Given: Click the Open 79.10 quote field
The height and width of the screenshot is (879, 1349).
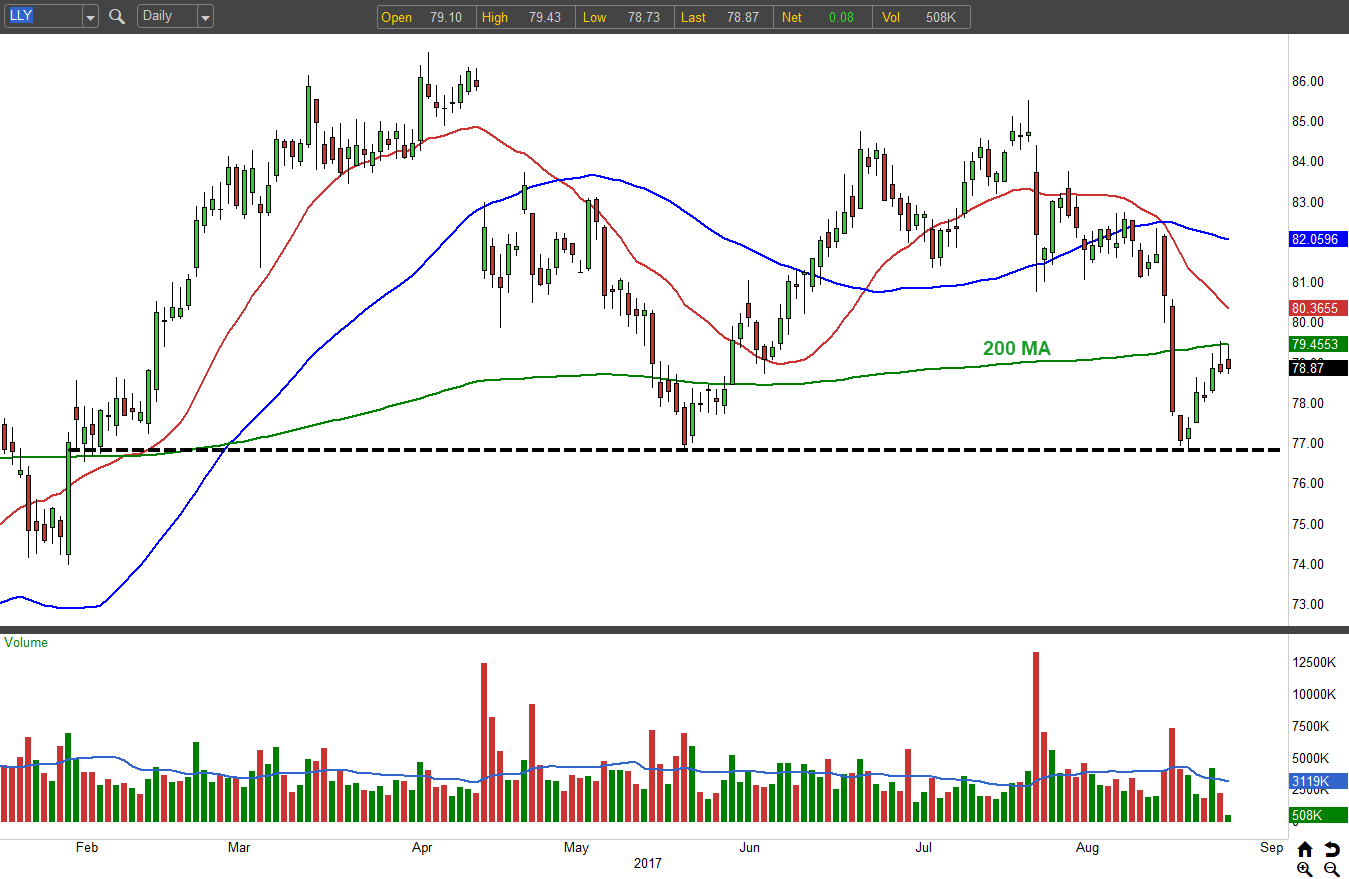Looking at the screenshot, I should (425, 17).
